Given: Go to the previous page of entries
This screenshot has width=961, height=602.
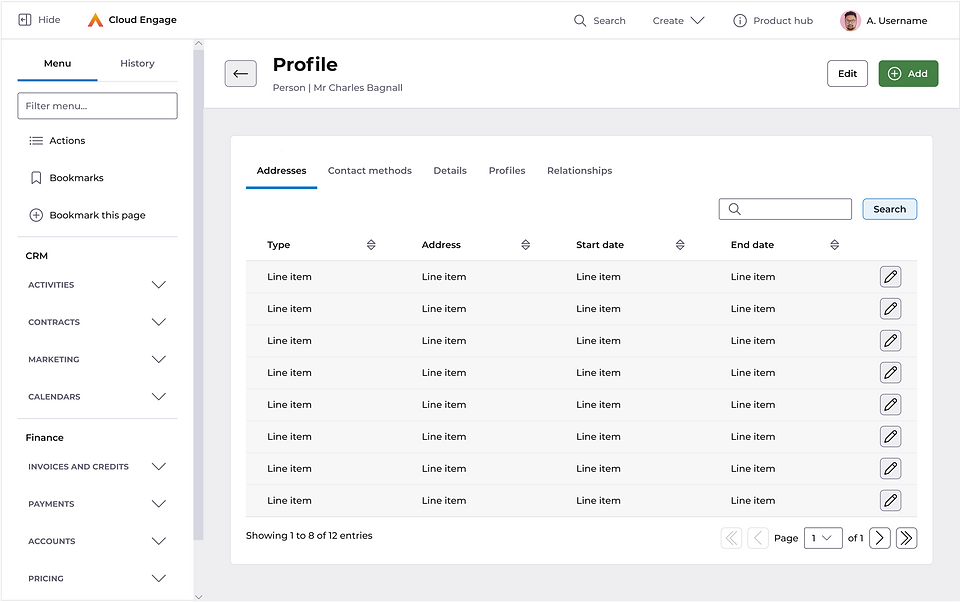Looking at the screenshot, I should (758, 538).
